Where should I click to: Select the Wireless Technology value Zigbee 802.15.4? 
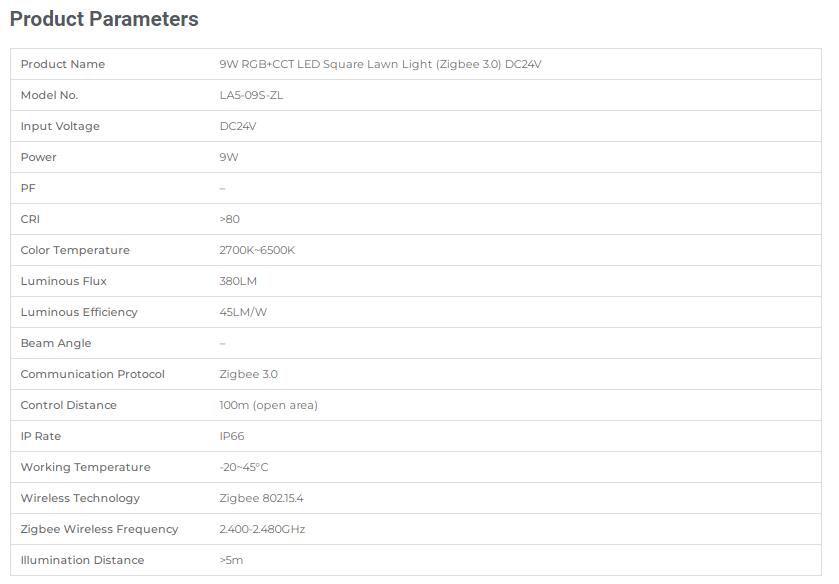tap(262, 498)
